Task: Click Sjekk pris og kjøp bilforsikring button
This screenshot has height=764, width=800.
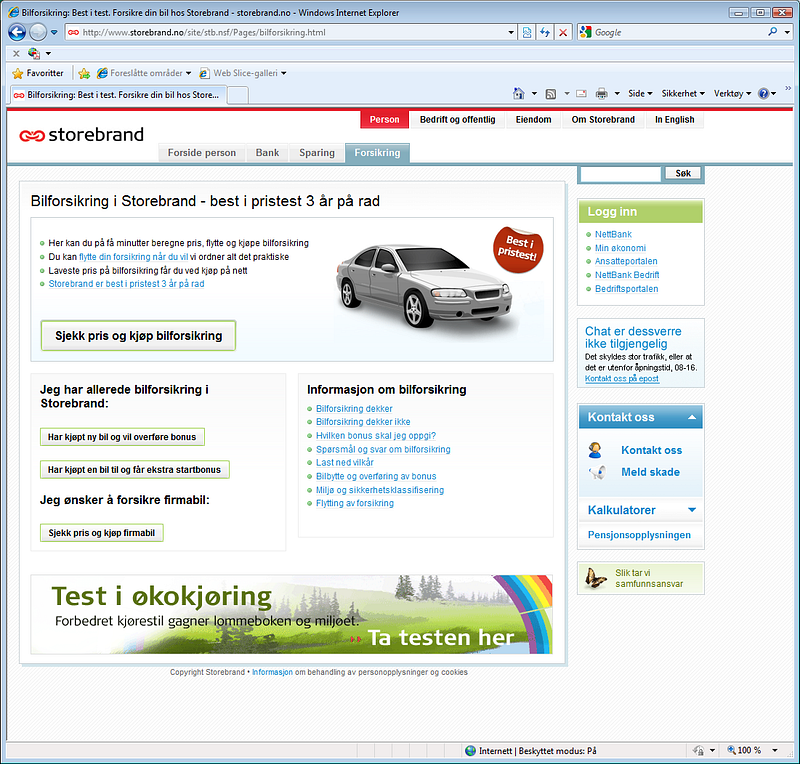Action: 138,336
